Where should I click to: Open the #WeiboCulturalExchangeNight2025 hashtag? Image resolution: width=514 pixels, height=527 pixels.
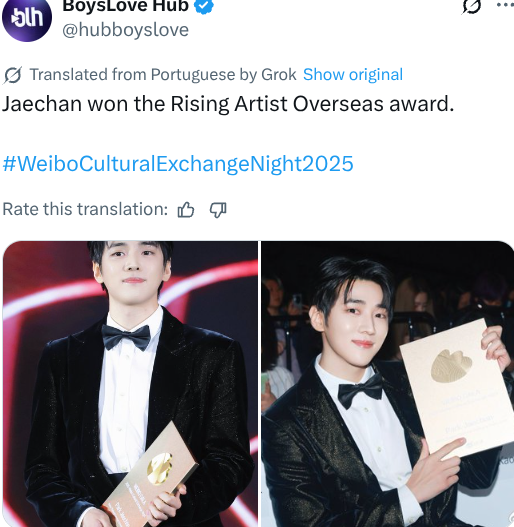pos(178,164)
